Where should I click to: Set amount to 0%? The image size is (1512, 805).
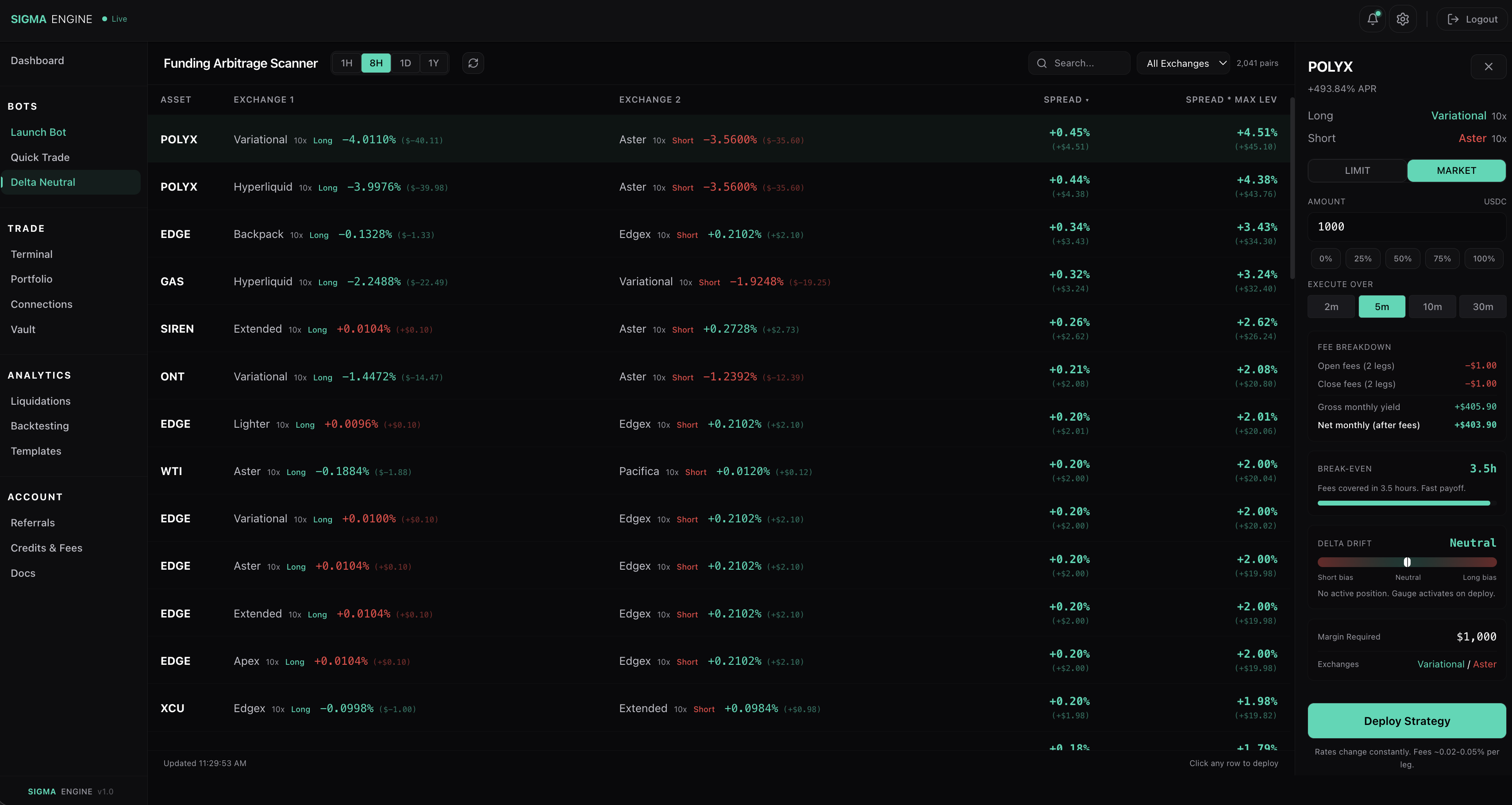tap(1325, 259)
